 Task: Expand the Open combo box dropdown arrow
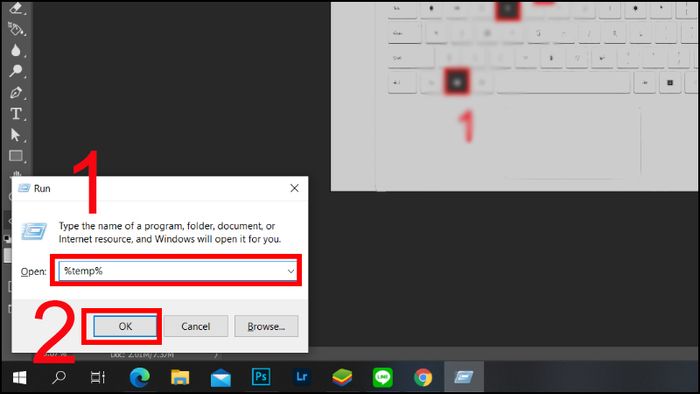click(x=291, y=271)
